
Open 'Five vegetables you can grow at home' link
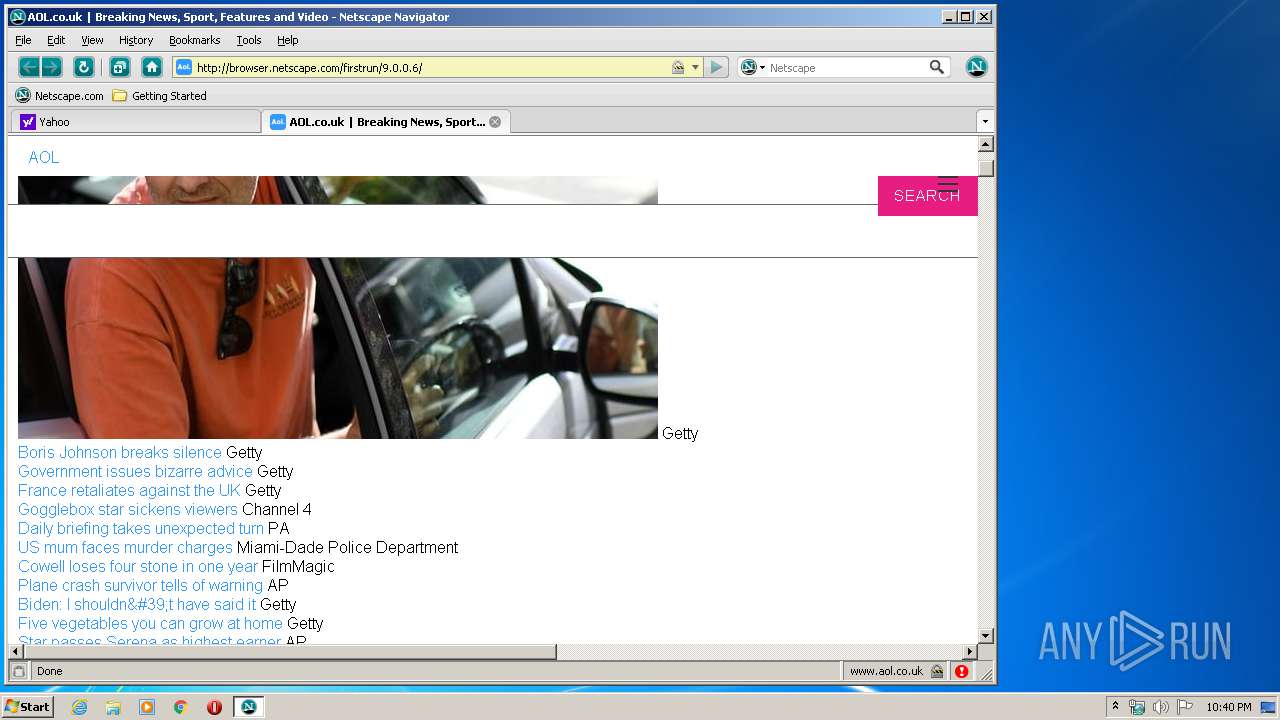pos(150,623)
